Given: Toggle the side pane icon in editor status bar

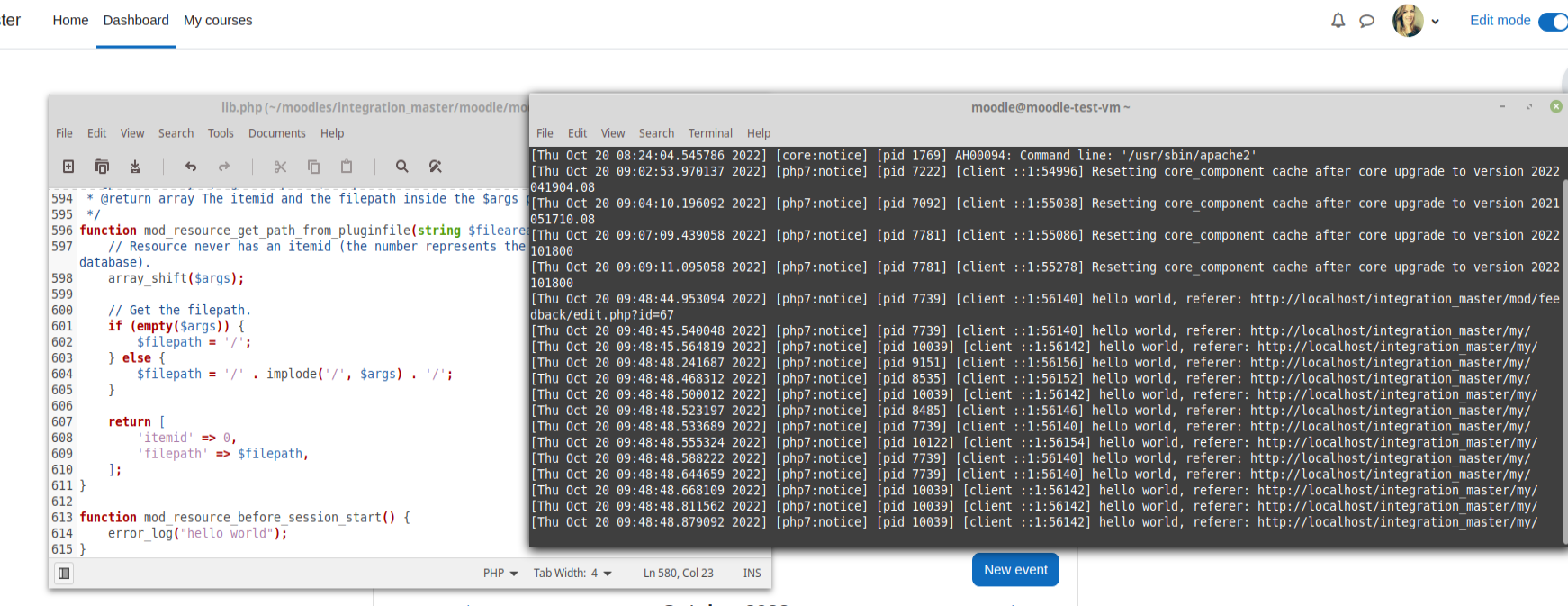Looking at the screenshot, I should pyautogui.click(x=64, y=574).
